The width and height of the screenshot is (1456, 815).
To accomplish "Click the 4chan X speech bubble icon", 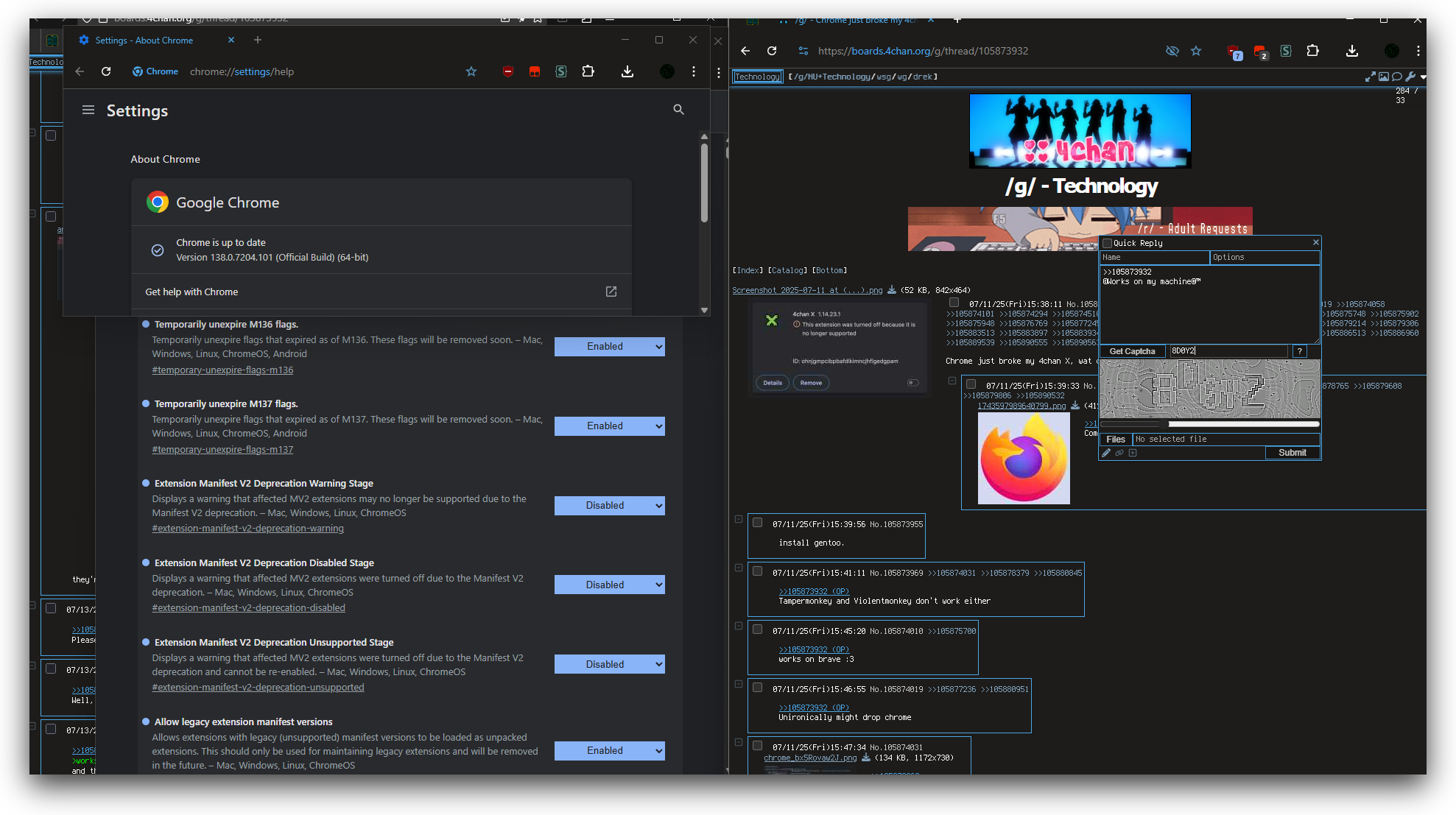I will click(x=1396, y=77).
